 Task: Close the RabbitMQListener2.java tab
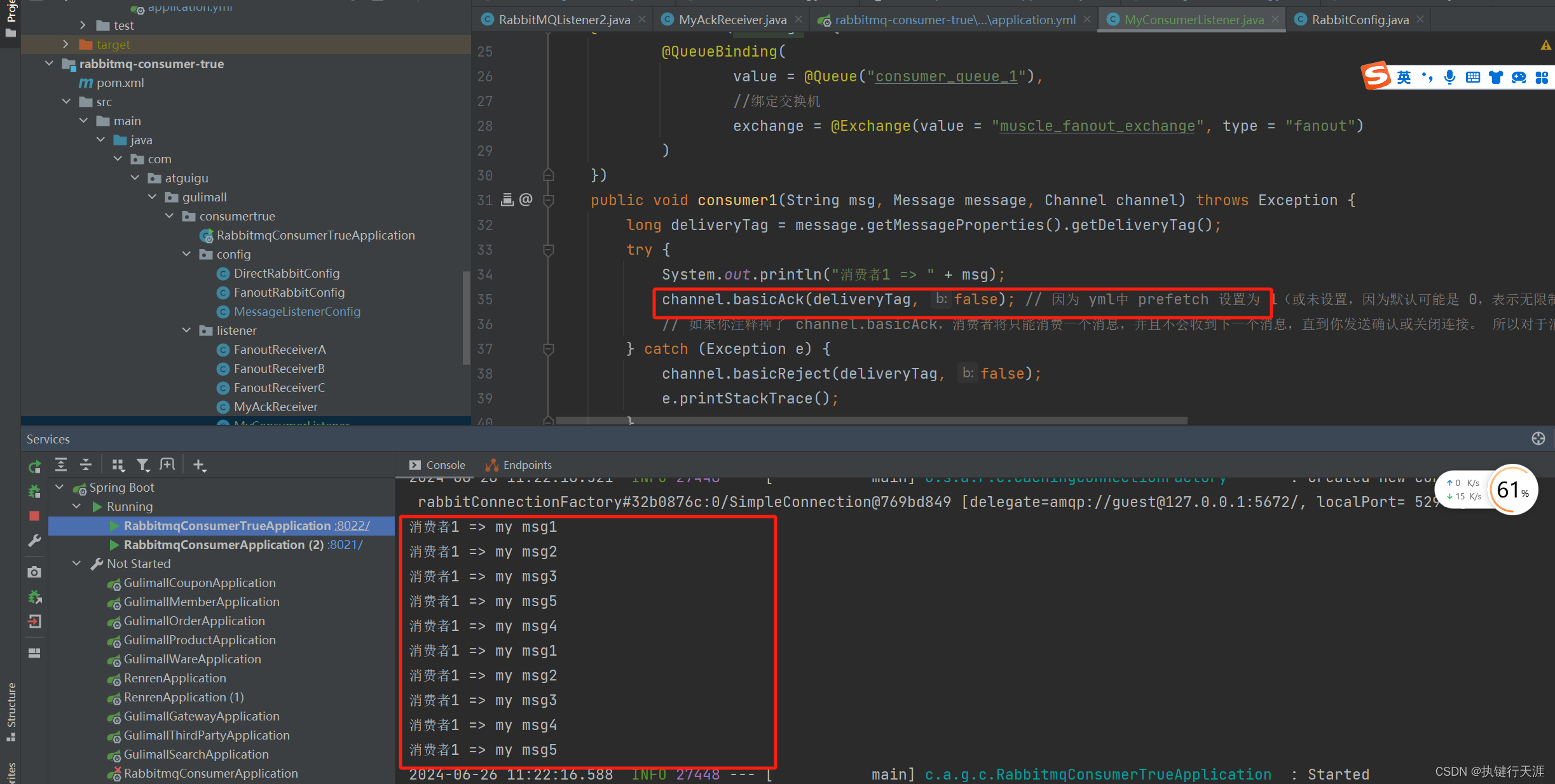pos(642,20)
